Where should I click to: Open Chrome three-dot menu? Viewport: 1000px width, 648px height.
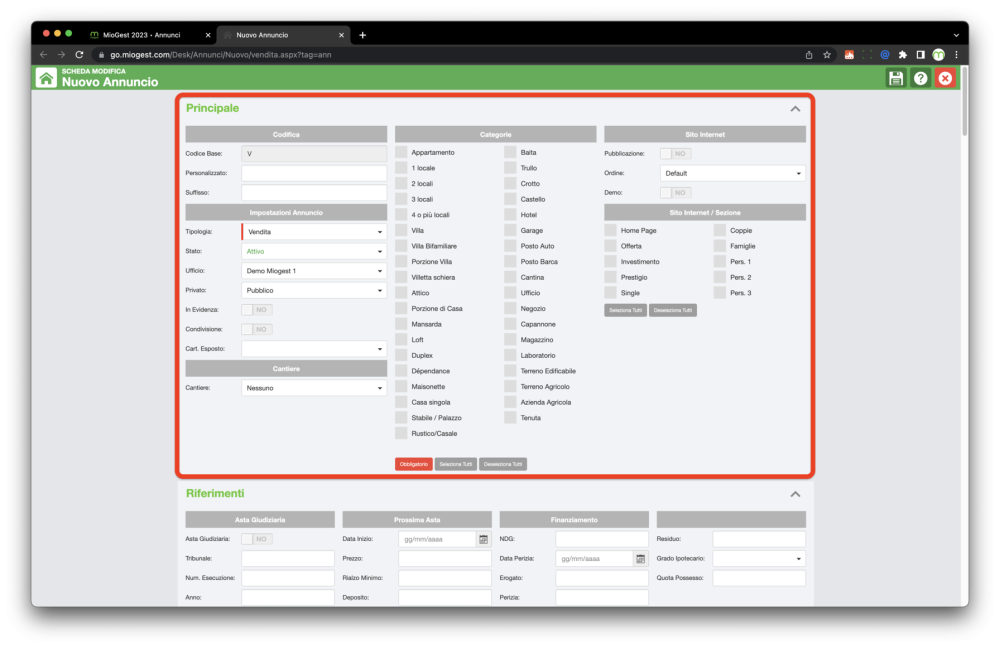click(956, 55)
